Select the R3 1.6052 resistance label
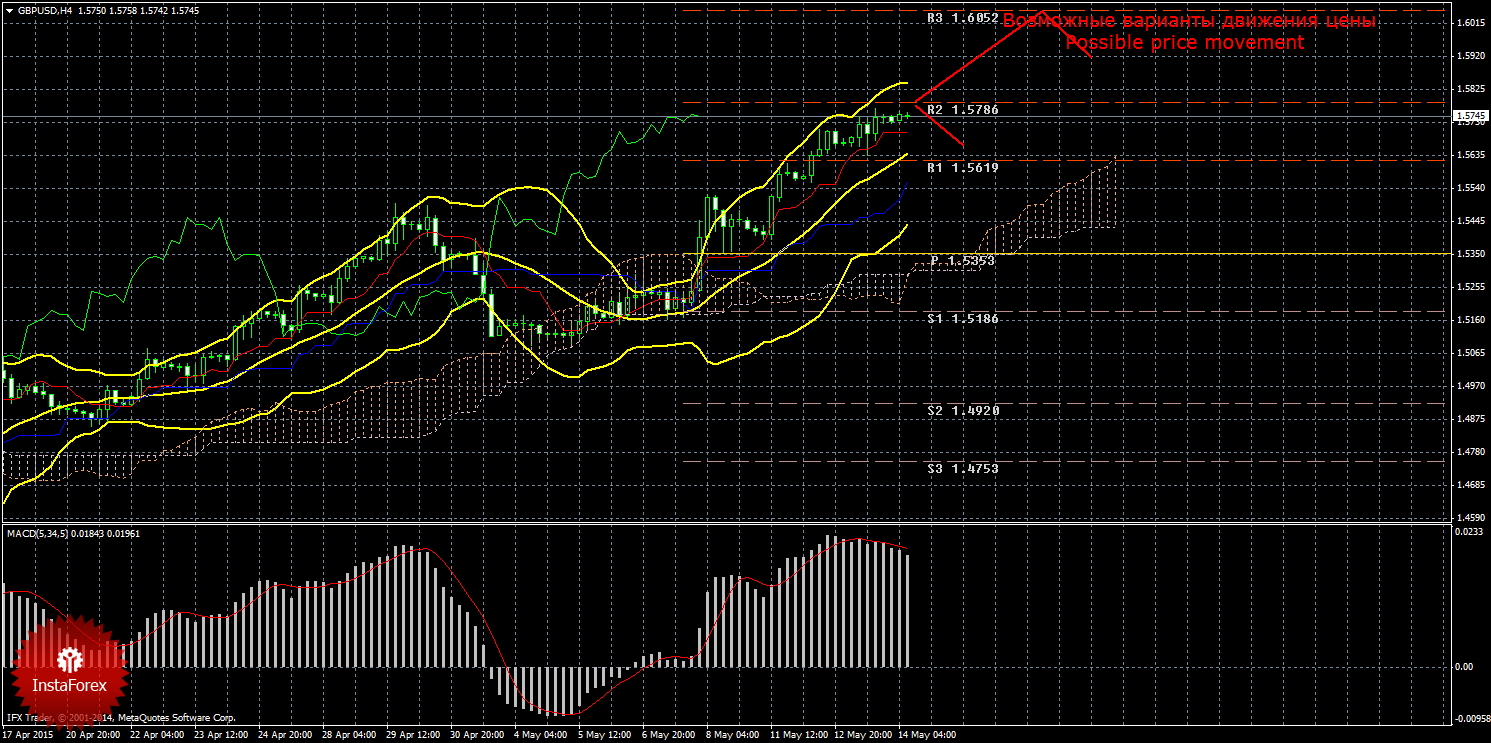The height and width of the screenshot is (743, 1491). [x=962, y=18]
